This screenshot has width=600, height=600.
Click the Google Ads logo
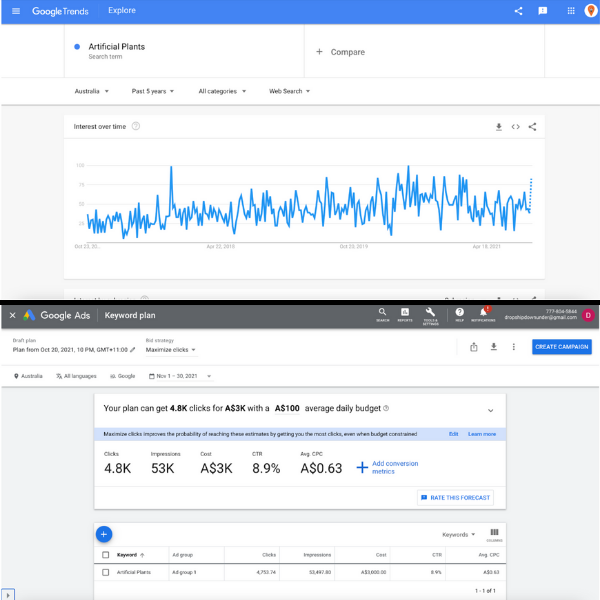tap(57, 315)
